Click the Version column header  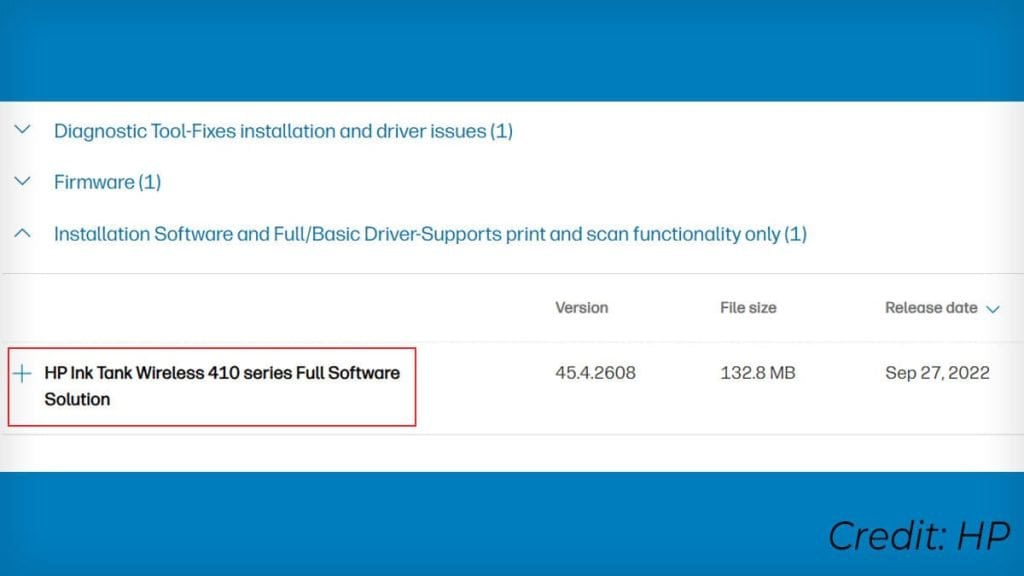(x=581, y=307)
